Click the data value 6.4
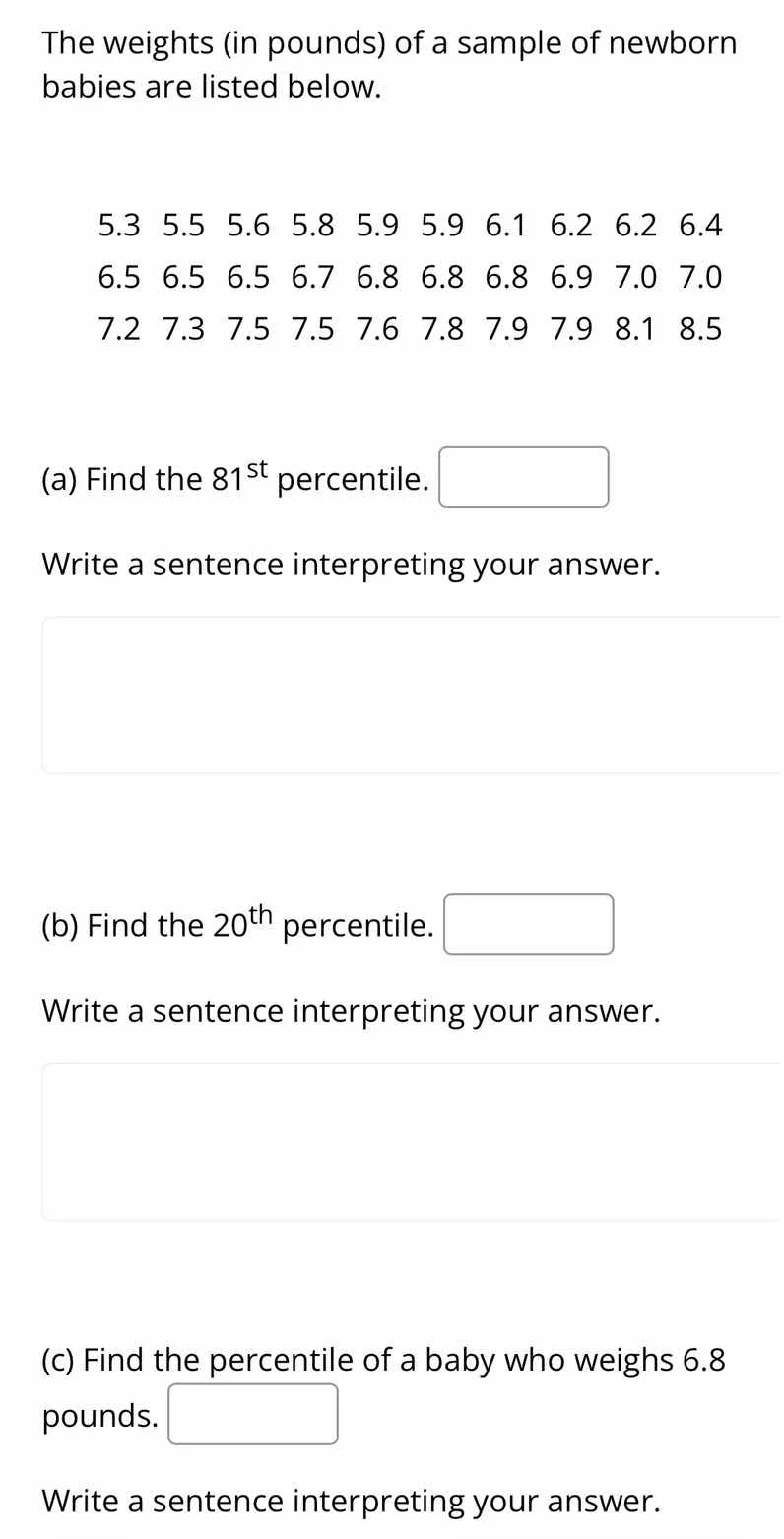This screenshot has height=1539, width=784. click(x=700, y=226)
